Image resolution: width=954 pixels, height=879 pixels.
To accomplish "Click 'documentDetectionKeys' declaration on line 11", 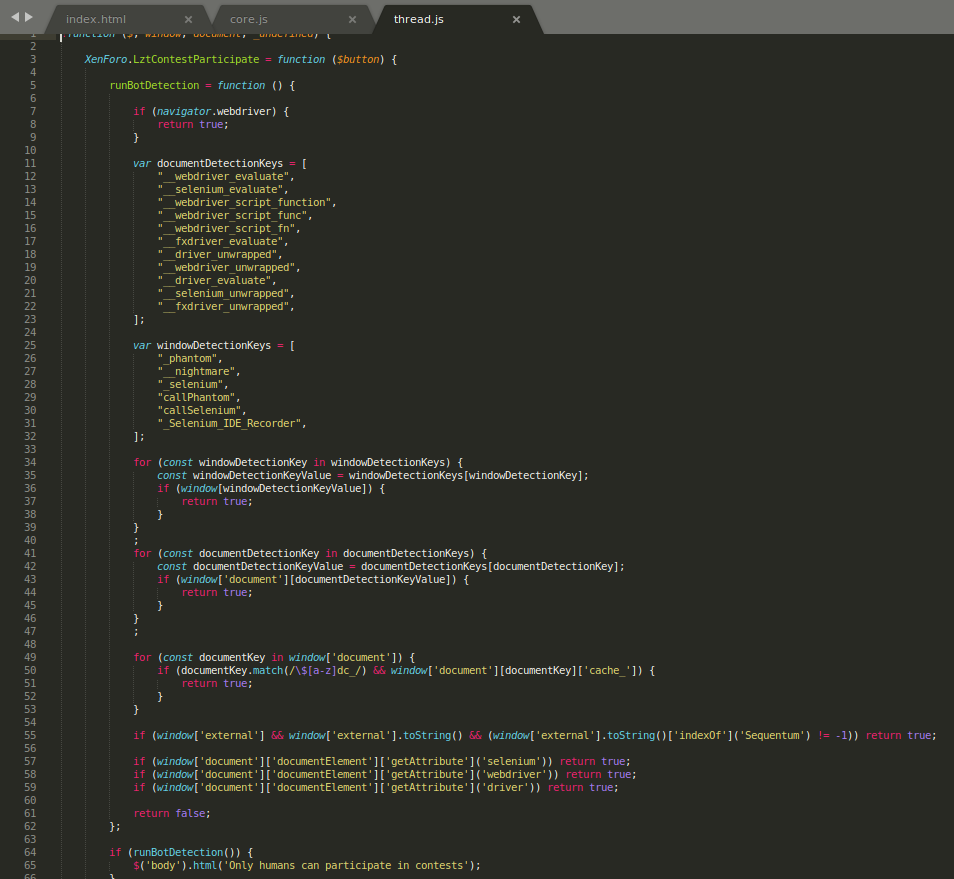I will [220, 164].
